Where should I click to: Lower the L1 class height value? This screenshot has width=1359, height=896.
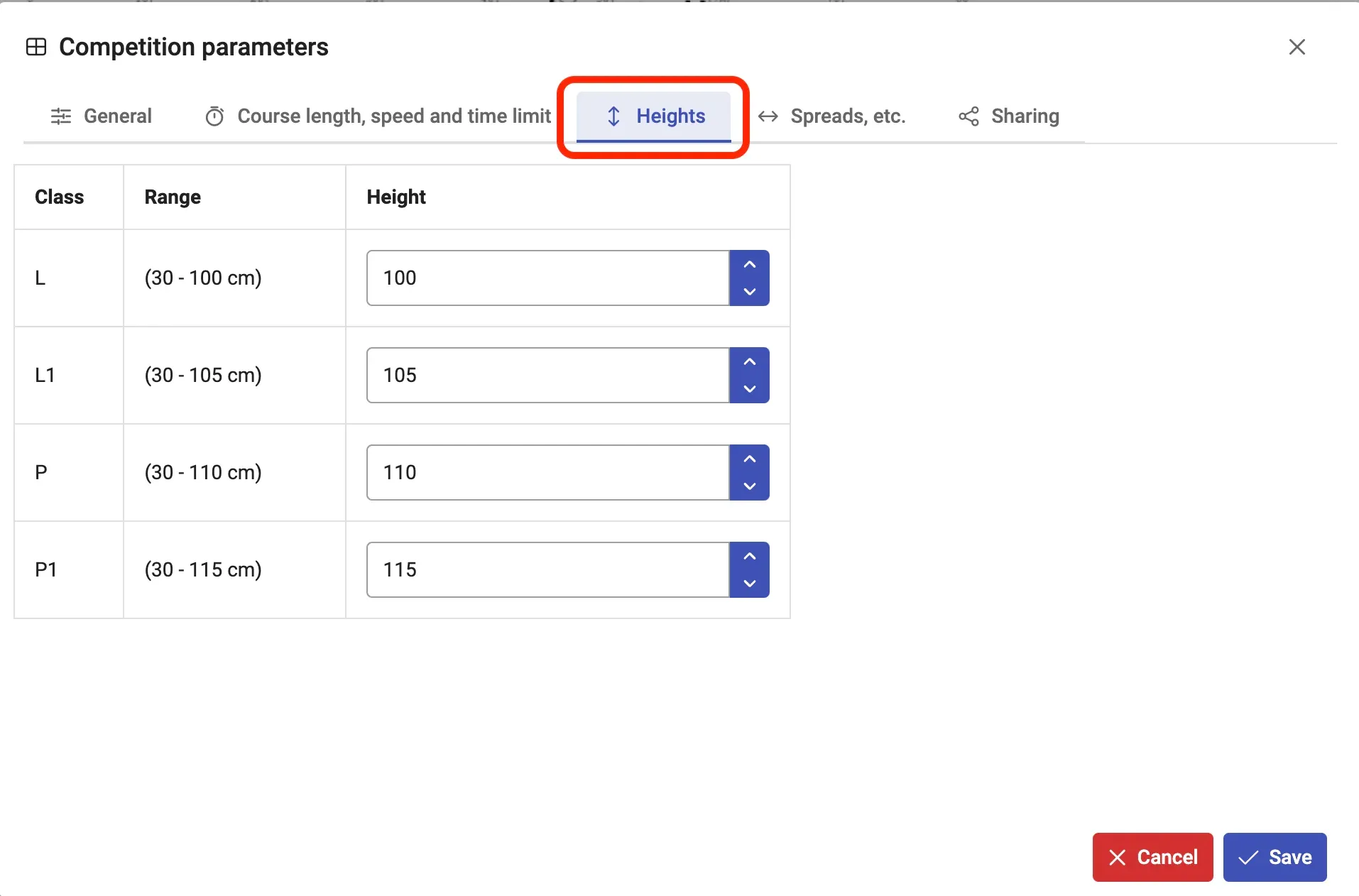[x=749, y=389]
